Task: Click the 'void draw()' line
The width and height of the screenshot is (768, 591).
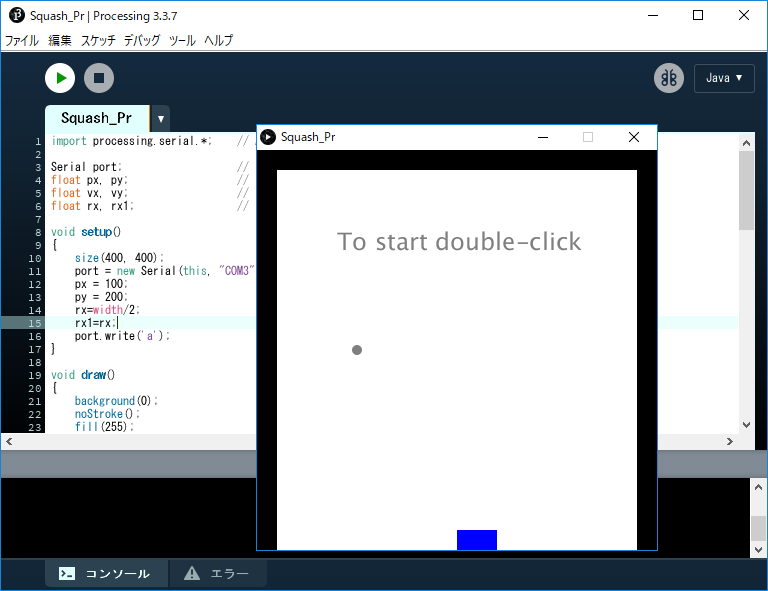Action: coord(83,375)
